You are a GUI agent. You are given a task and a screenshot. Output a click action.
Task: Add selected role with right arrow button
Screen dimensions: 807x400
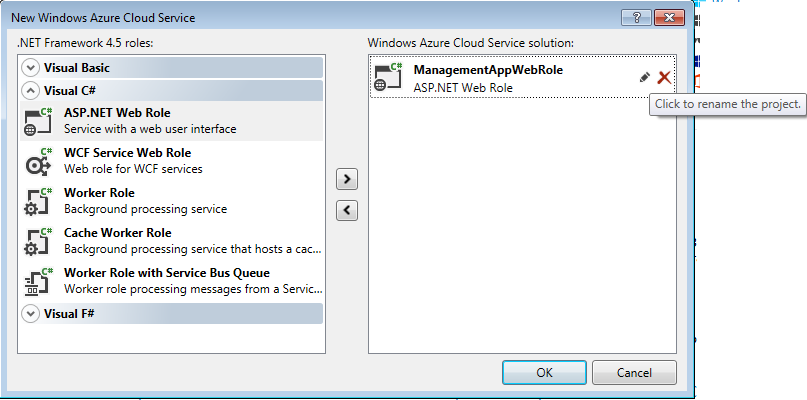coord(347,179)
